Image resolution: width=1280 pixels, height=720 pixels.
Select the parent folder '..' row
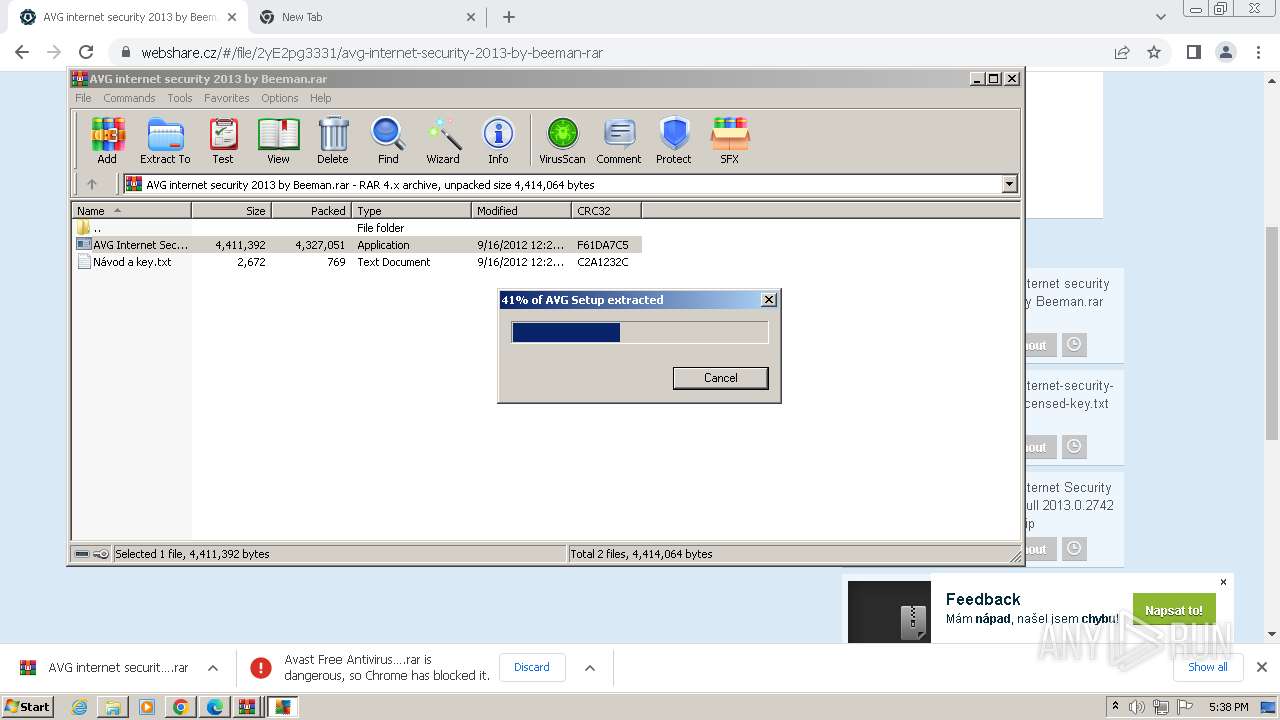(357, 228)
